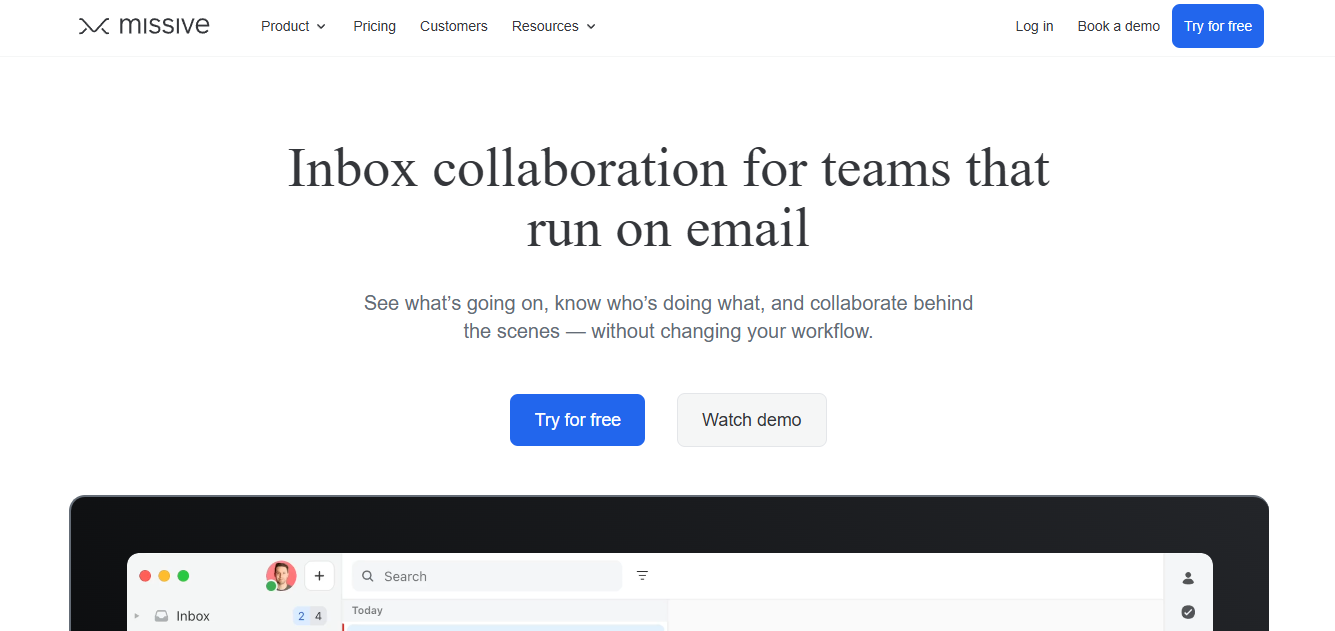1335x631 pixels.
Task: Open the Product dropdown menu
Action: [x=293, y=26]
